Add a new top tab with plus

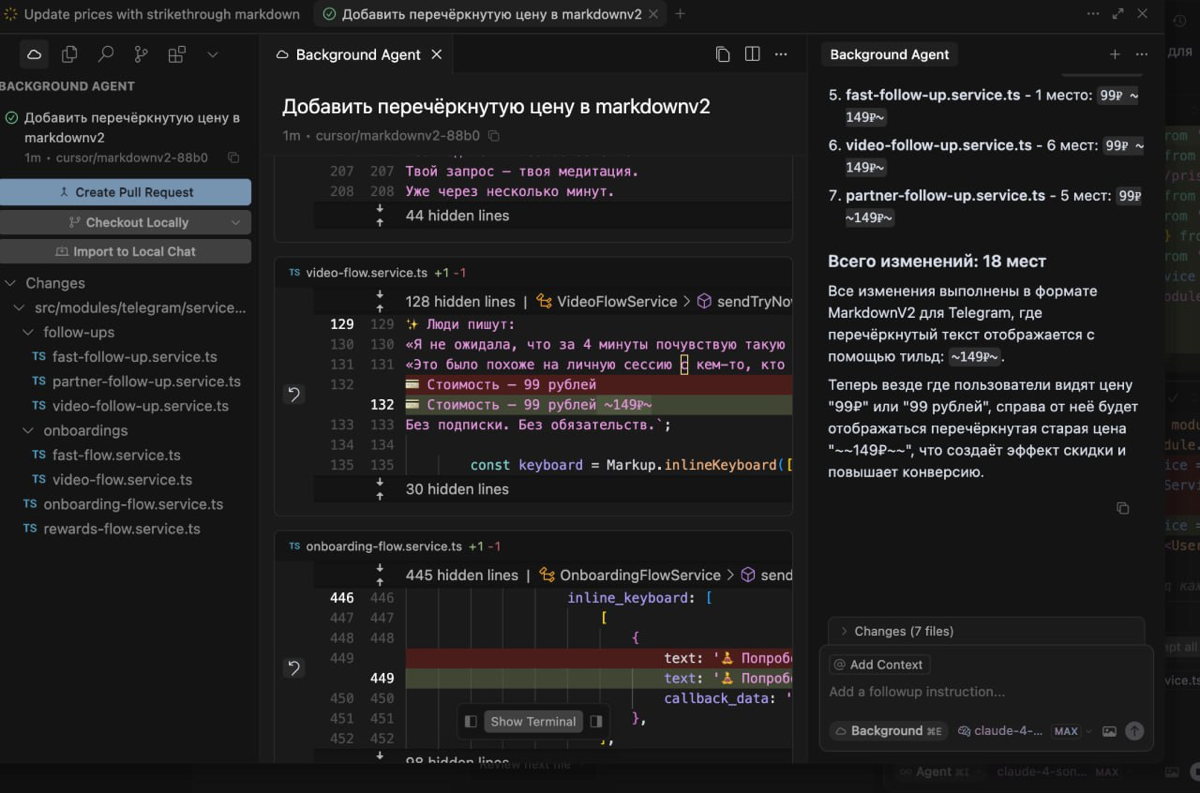pyautogui.click(x=680, y=14)
